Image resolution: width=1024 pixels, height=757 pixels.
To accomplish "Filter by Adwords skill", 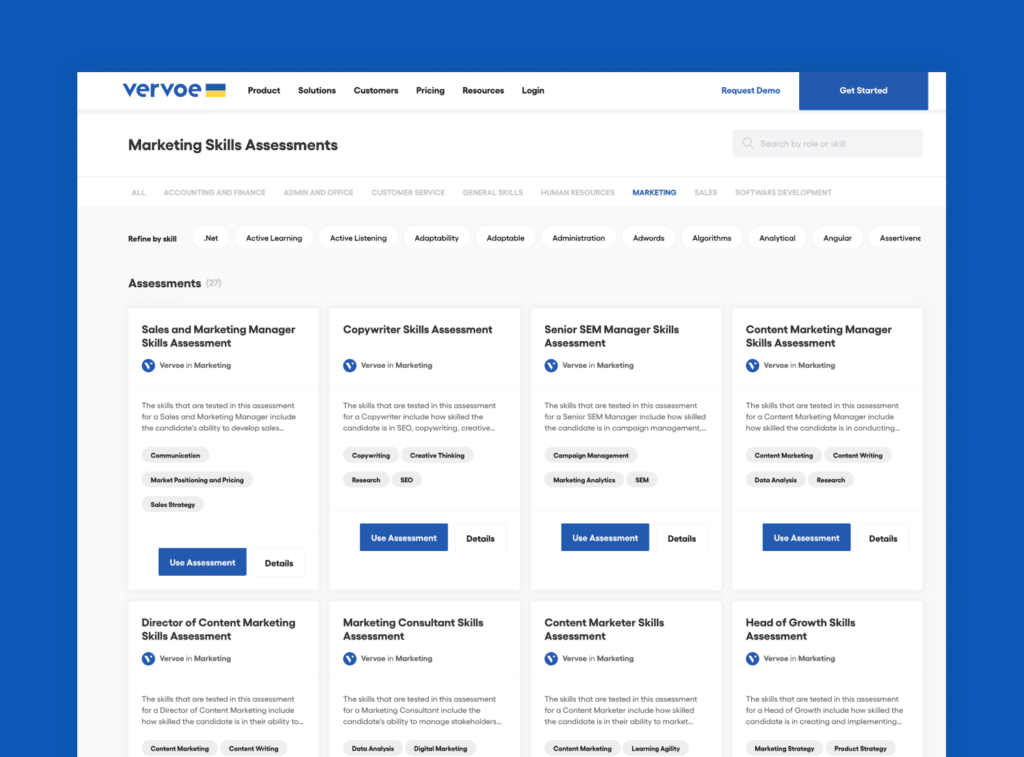I will (x=648, y=238).
